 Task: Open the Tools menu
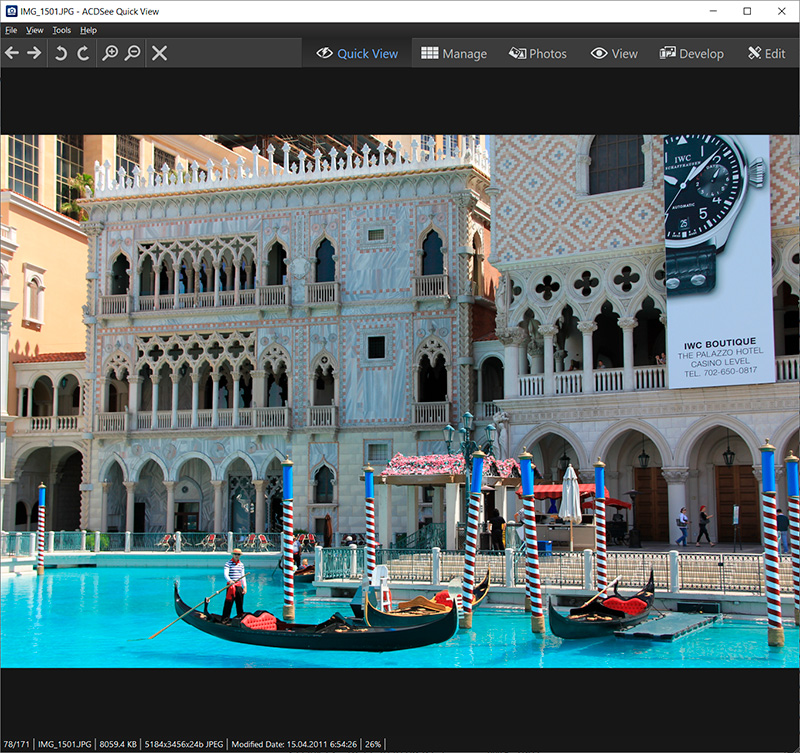click(62, 30)
